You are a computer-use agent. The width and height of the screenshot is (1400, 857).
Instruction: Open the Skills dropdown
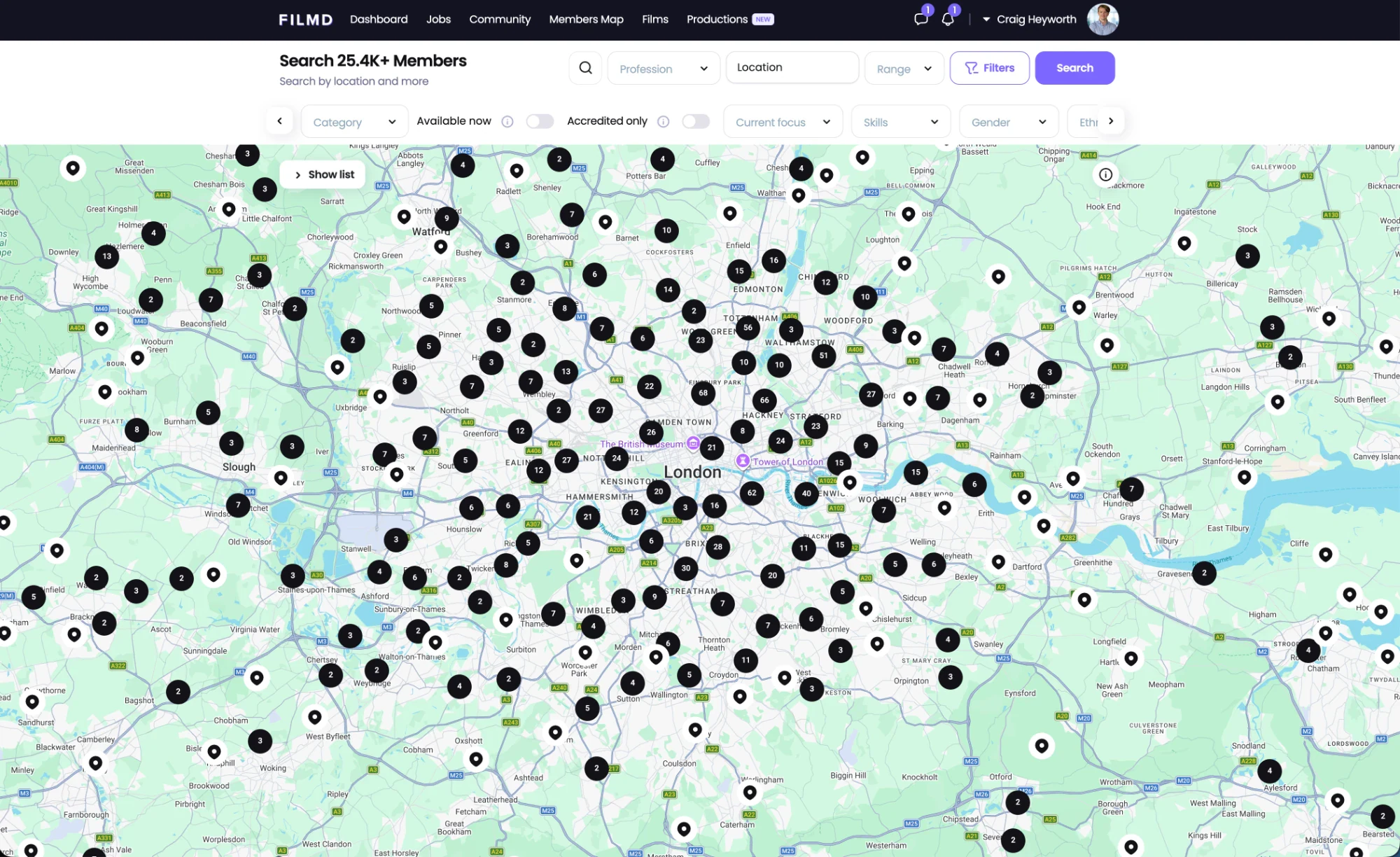[x=900, y=122]
